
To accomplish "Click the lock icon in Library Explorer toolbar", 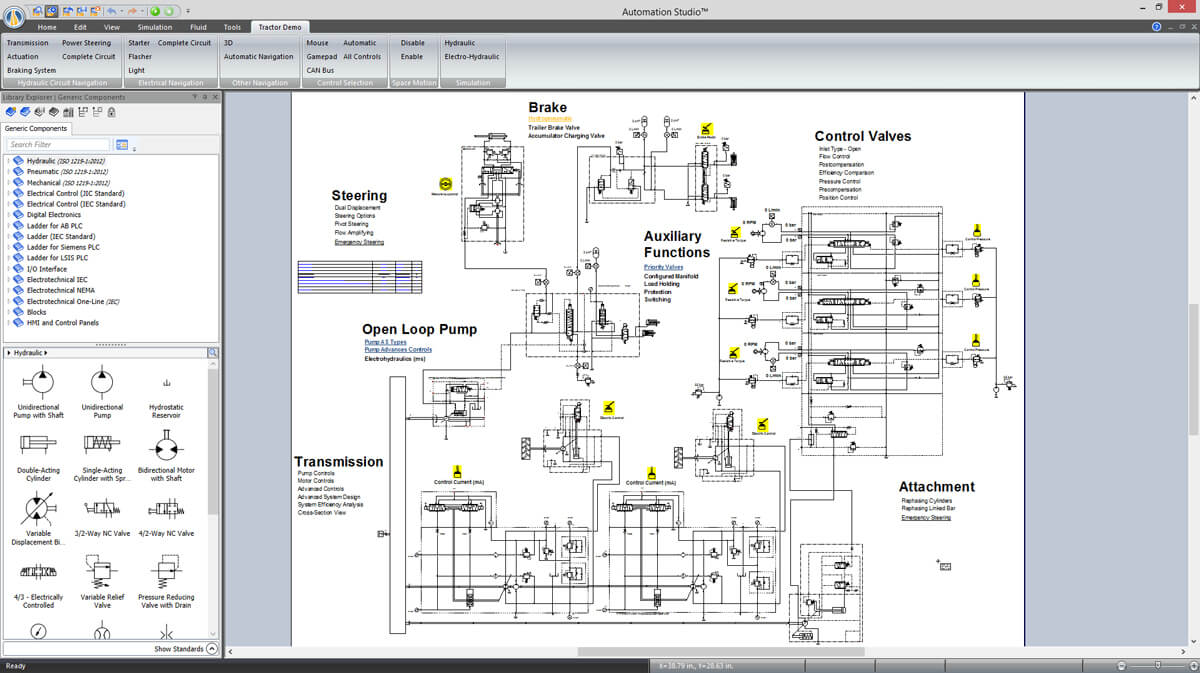I will [x=111, y=111].
